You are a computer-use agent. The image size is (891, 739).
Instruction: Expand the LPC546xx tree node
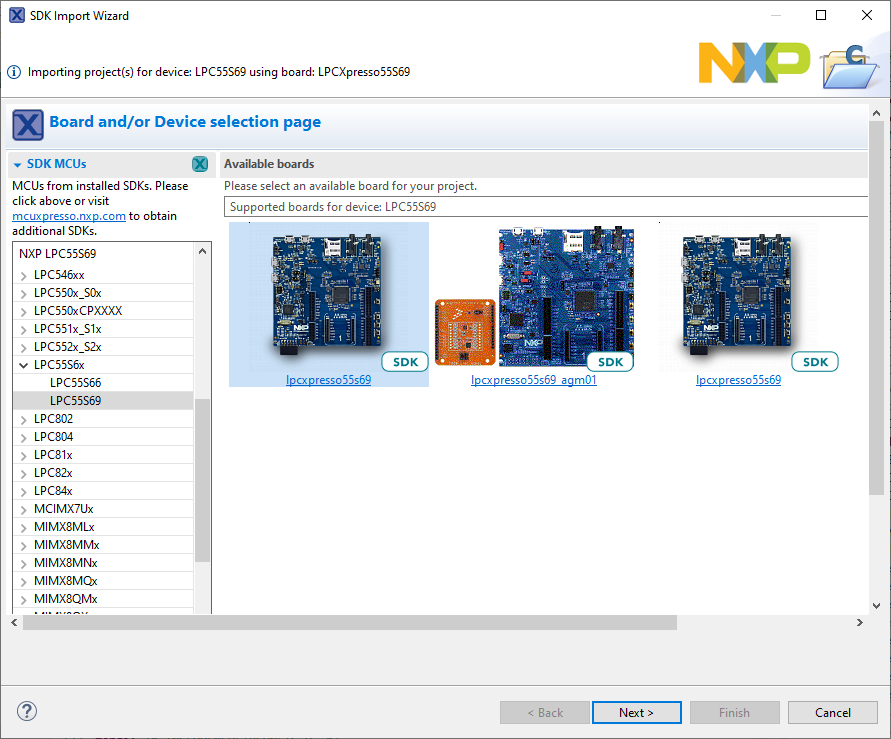point(22,274)
